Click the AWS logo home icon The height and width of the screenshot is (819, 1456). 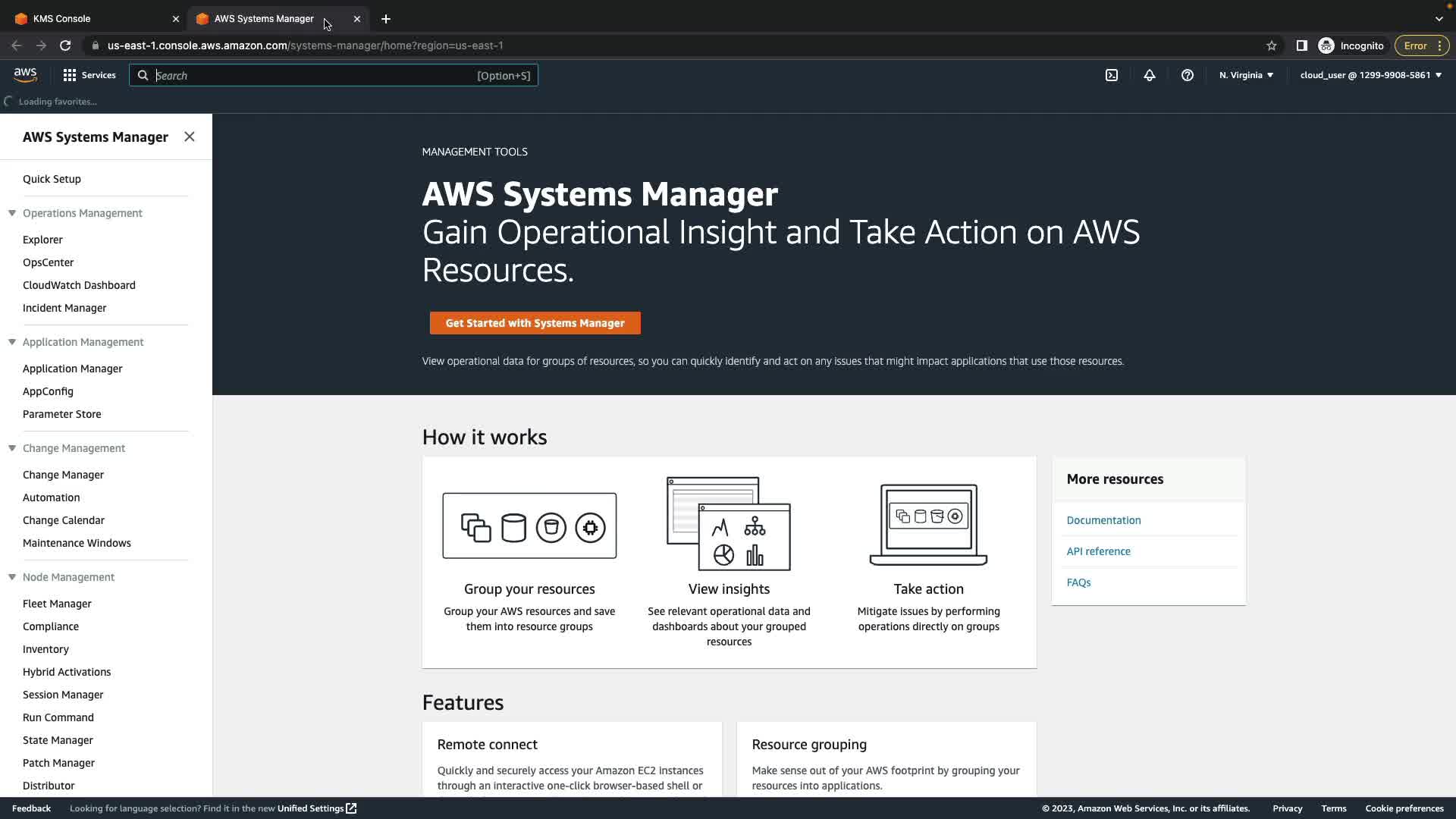pyautogui.click(x=25, y=74)
